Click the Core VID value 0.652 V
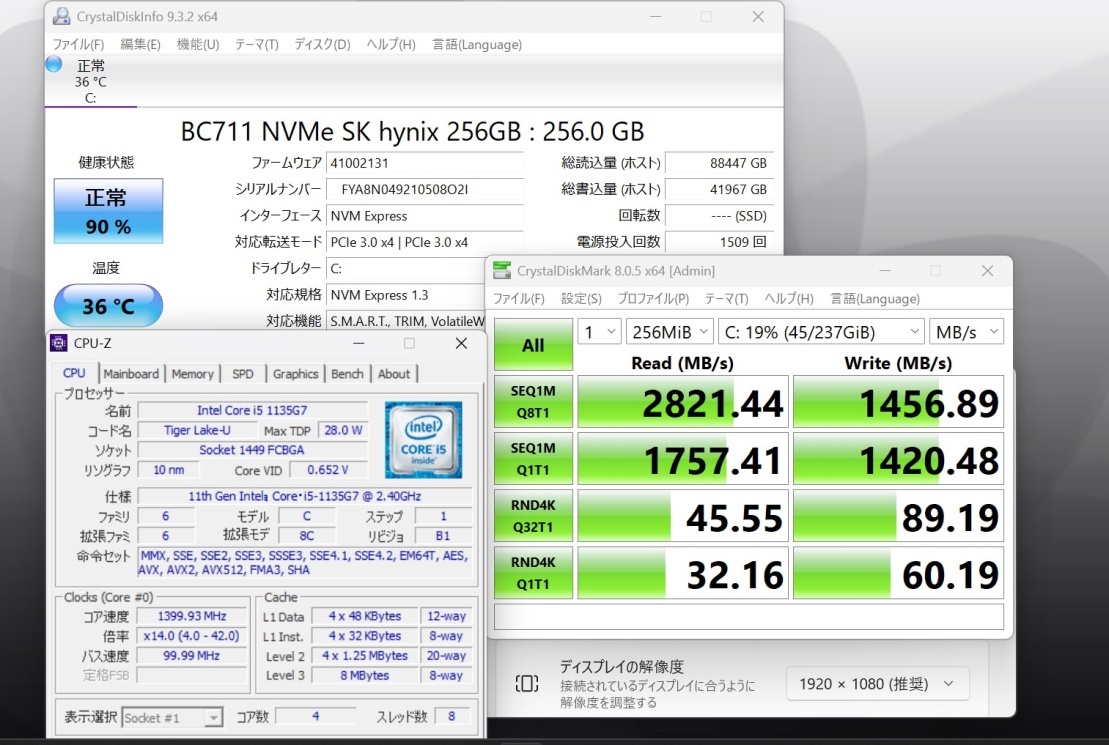This screenshot has width=1109, height=745. click(327, 470)
